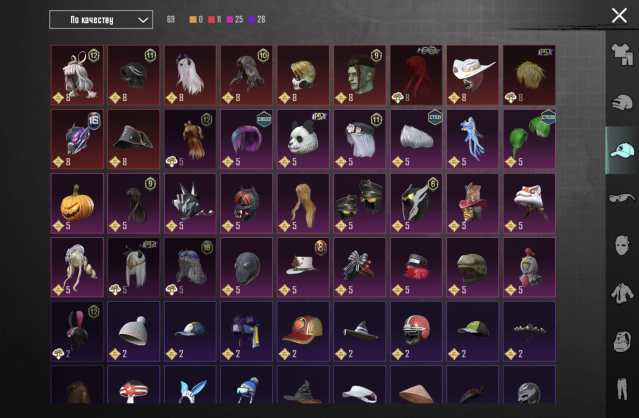Open the По качеству sort dropdown
The height and width of the screenshot is (418, 639).
click(x=101, y=20)
